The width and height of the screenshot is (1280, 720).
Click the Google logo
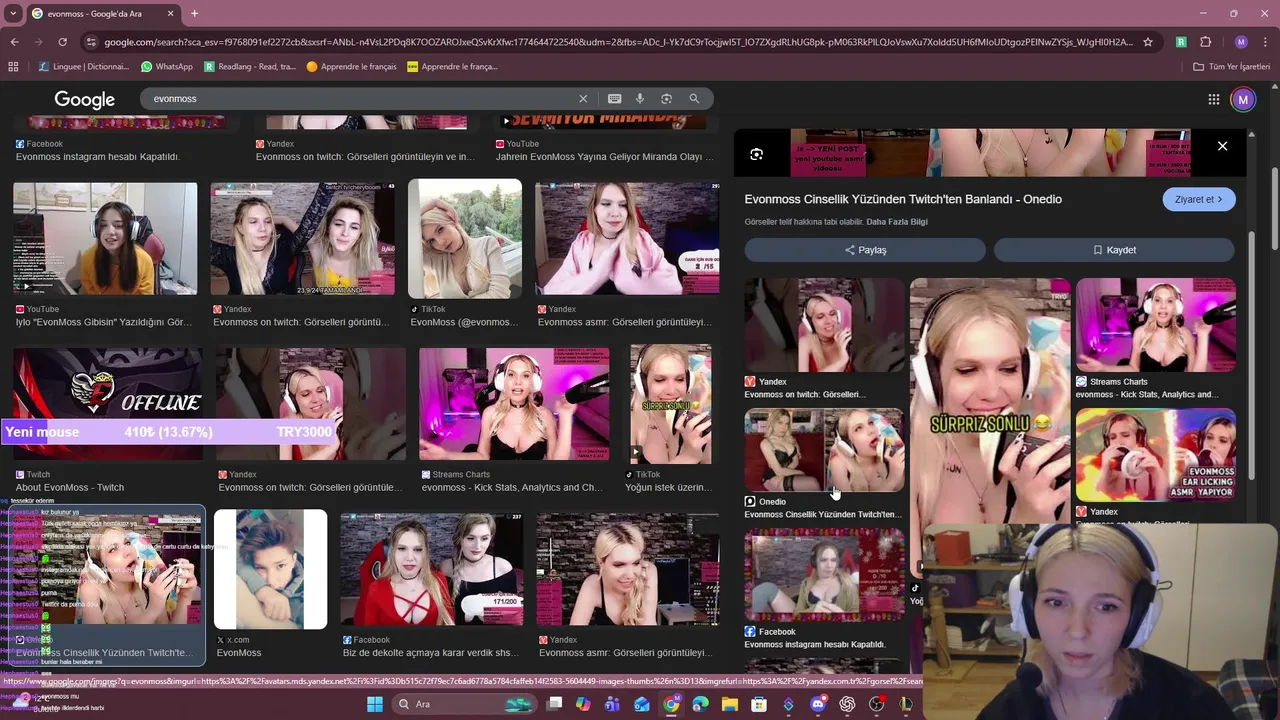coord(85,99)
